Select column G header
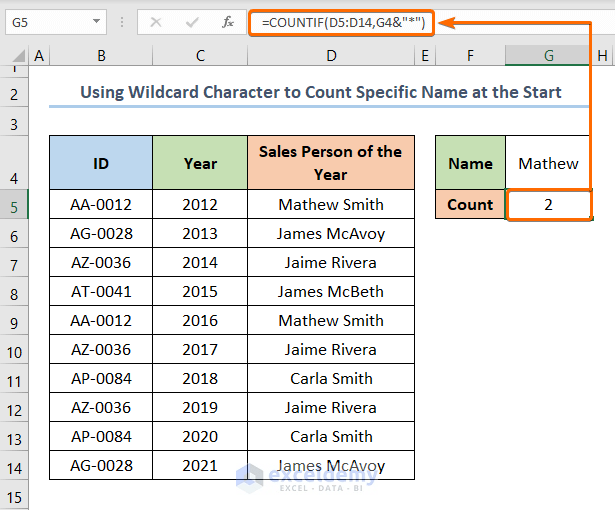This screenshot has height=510, width=615. click(548, 56)
